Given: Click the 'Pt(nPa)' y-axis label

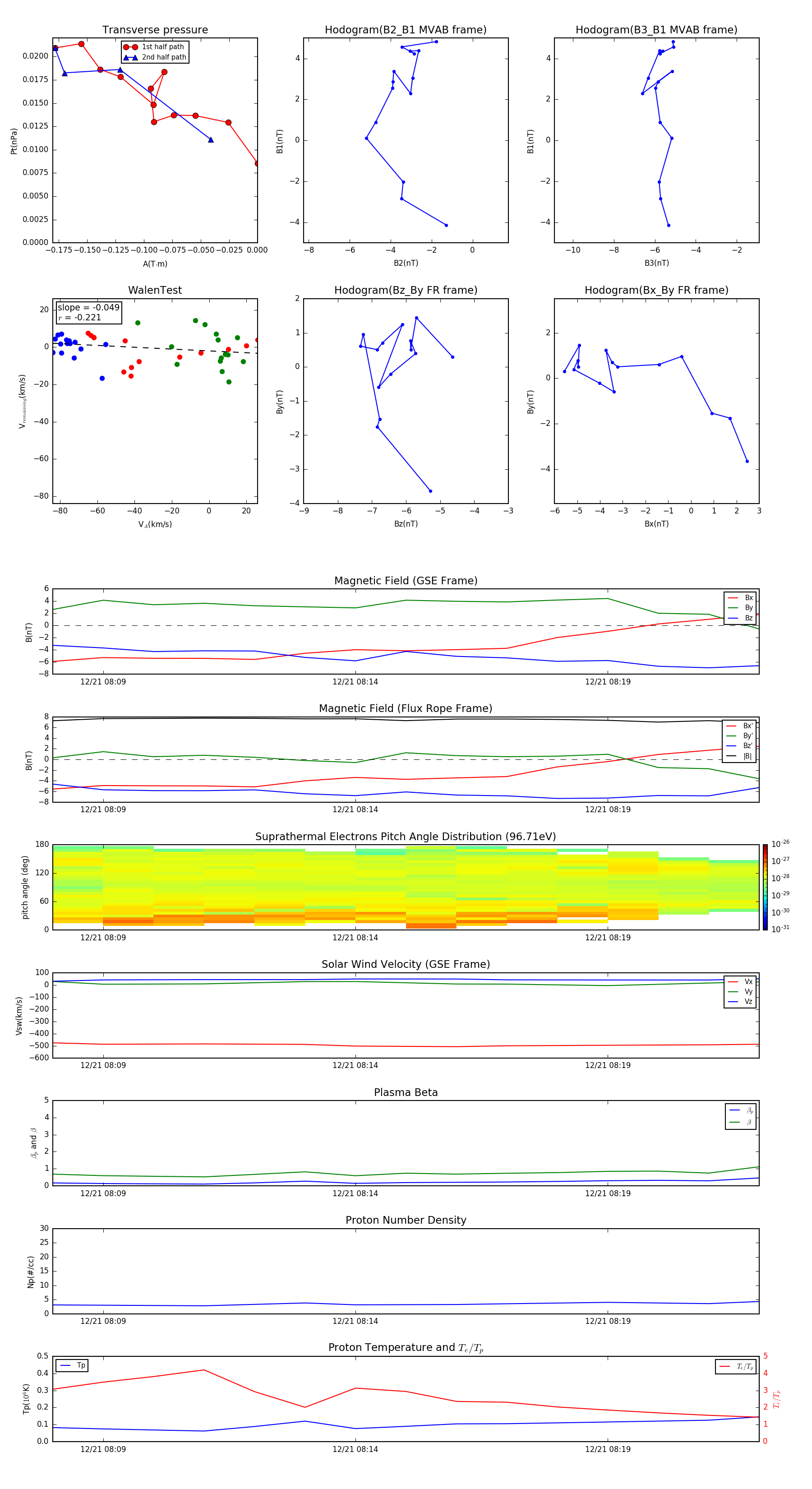Looking at the screenshot, I should [x=14, y=140].
